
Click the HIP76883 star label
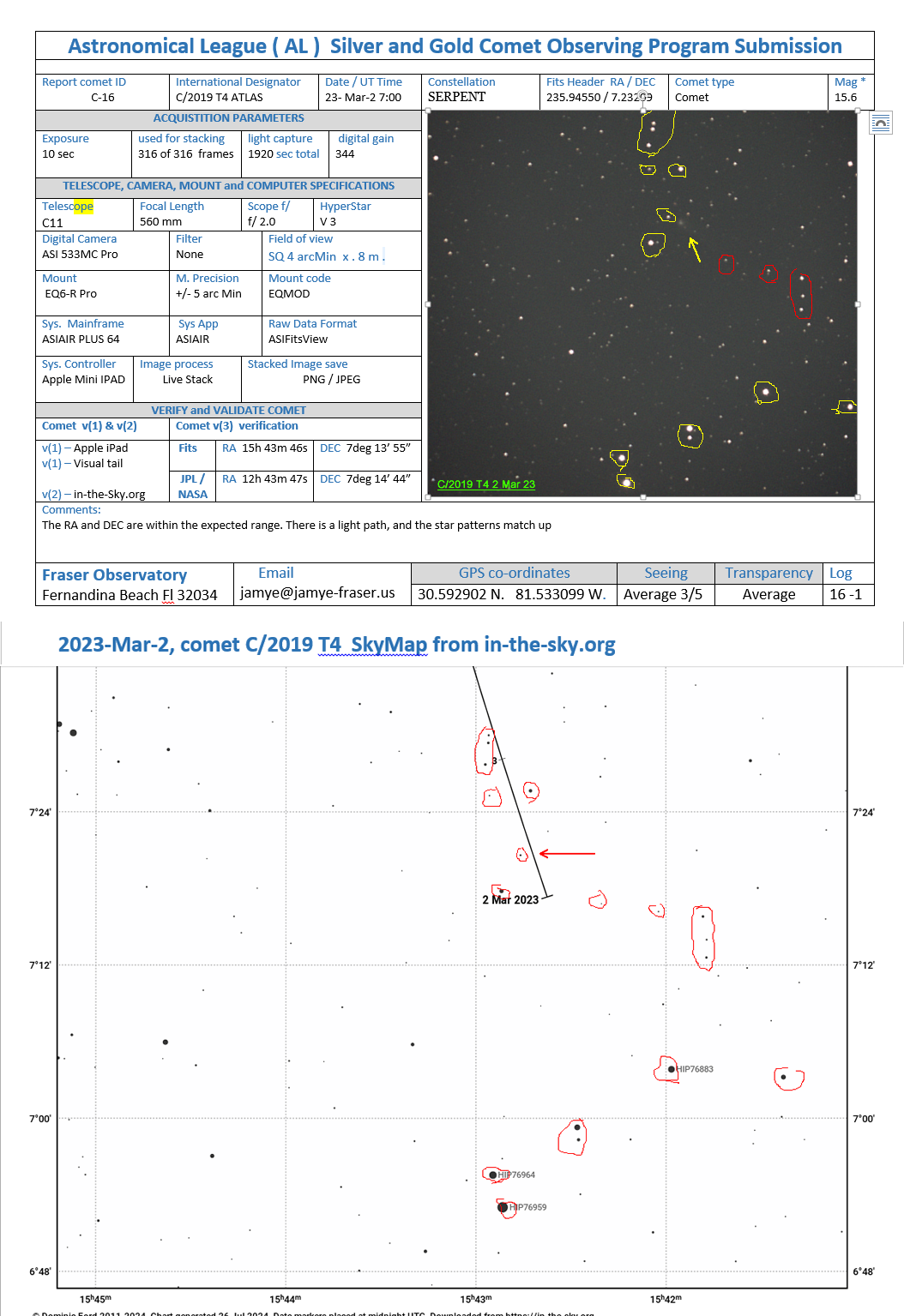(695, 1069)
